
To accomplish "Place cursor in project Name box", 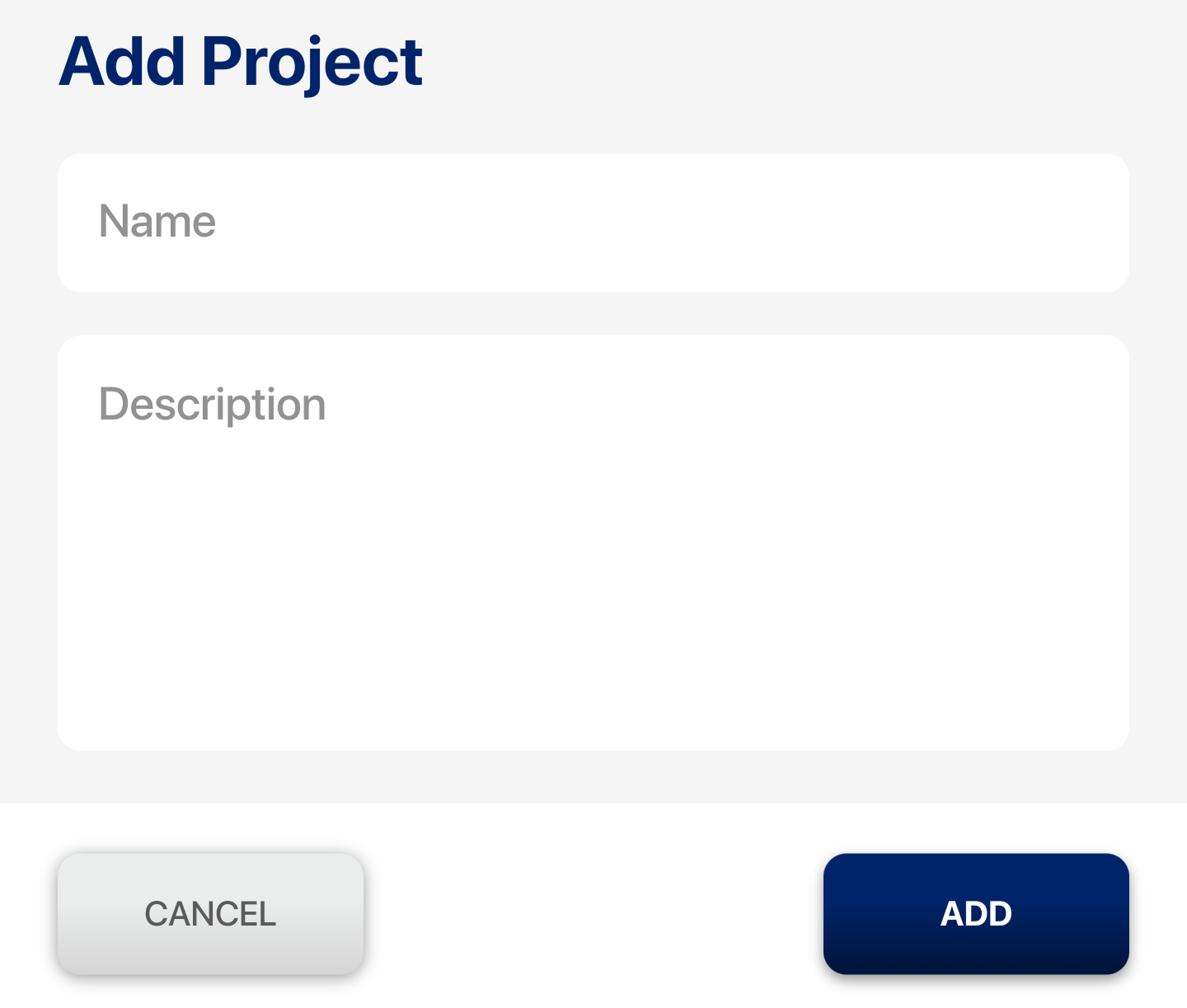I will [593, 223].
